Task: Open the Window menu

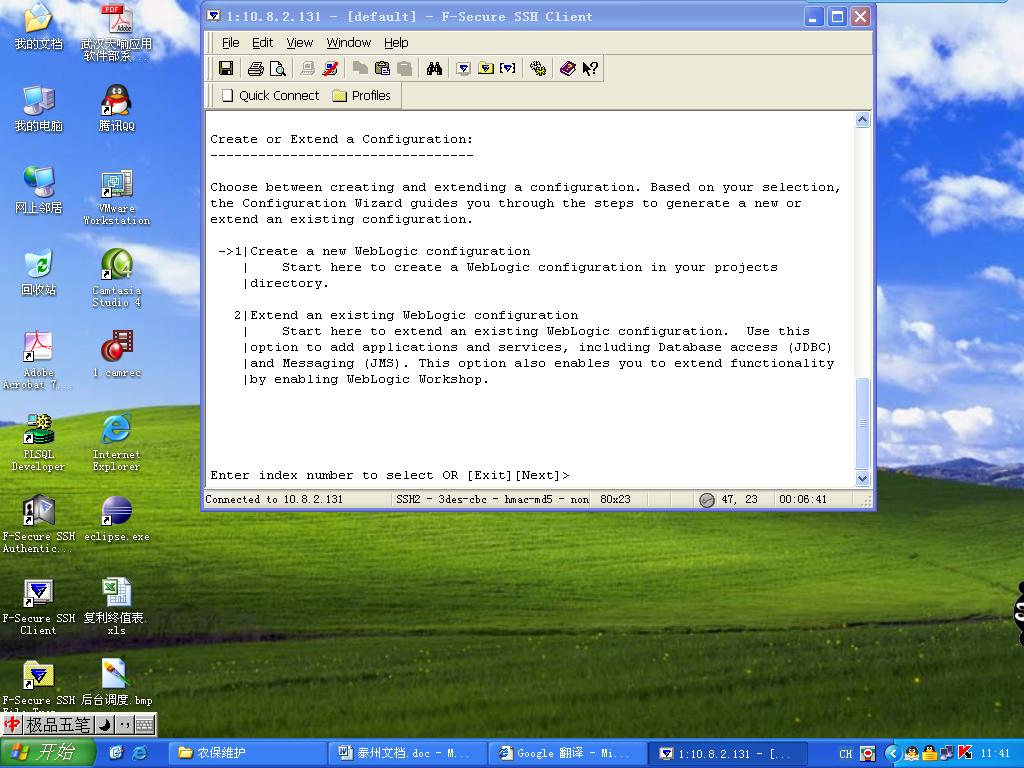Action: point(348,42)
